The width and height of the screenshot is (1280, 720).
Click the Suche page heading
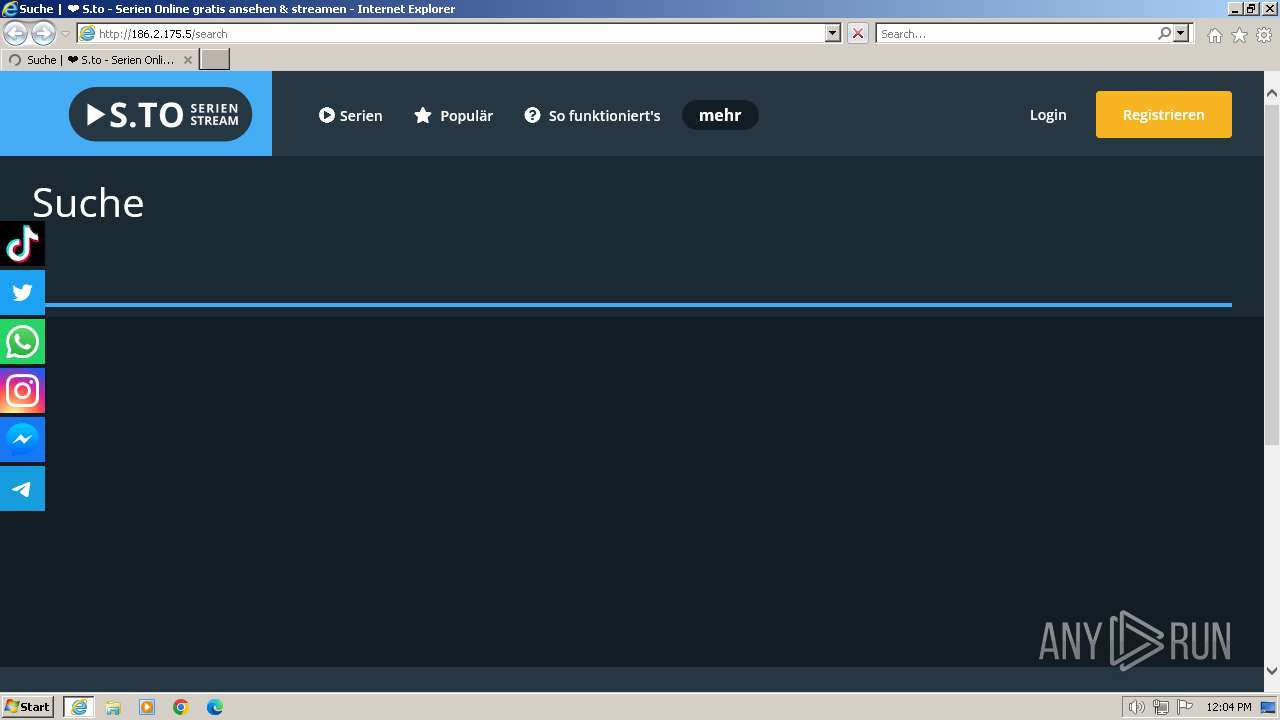(x=88, y=203)
